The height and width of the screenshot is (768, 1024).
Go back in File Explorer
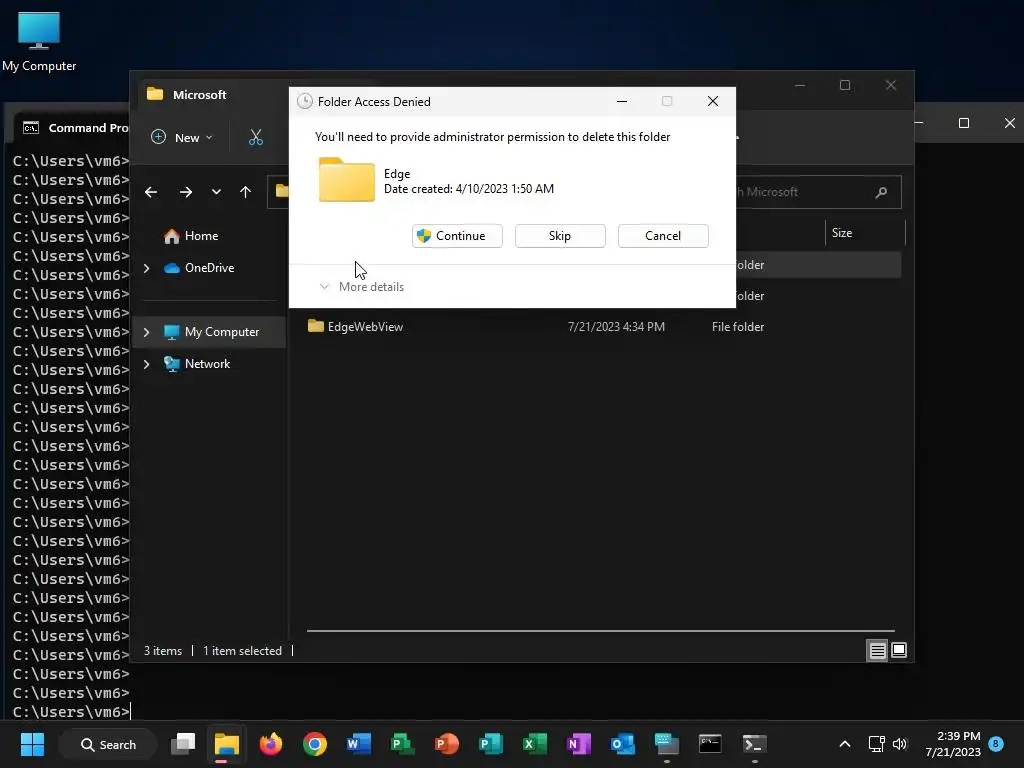point(151,192)
